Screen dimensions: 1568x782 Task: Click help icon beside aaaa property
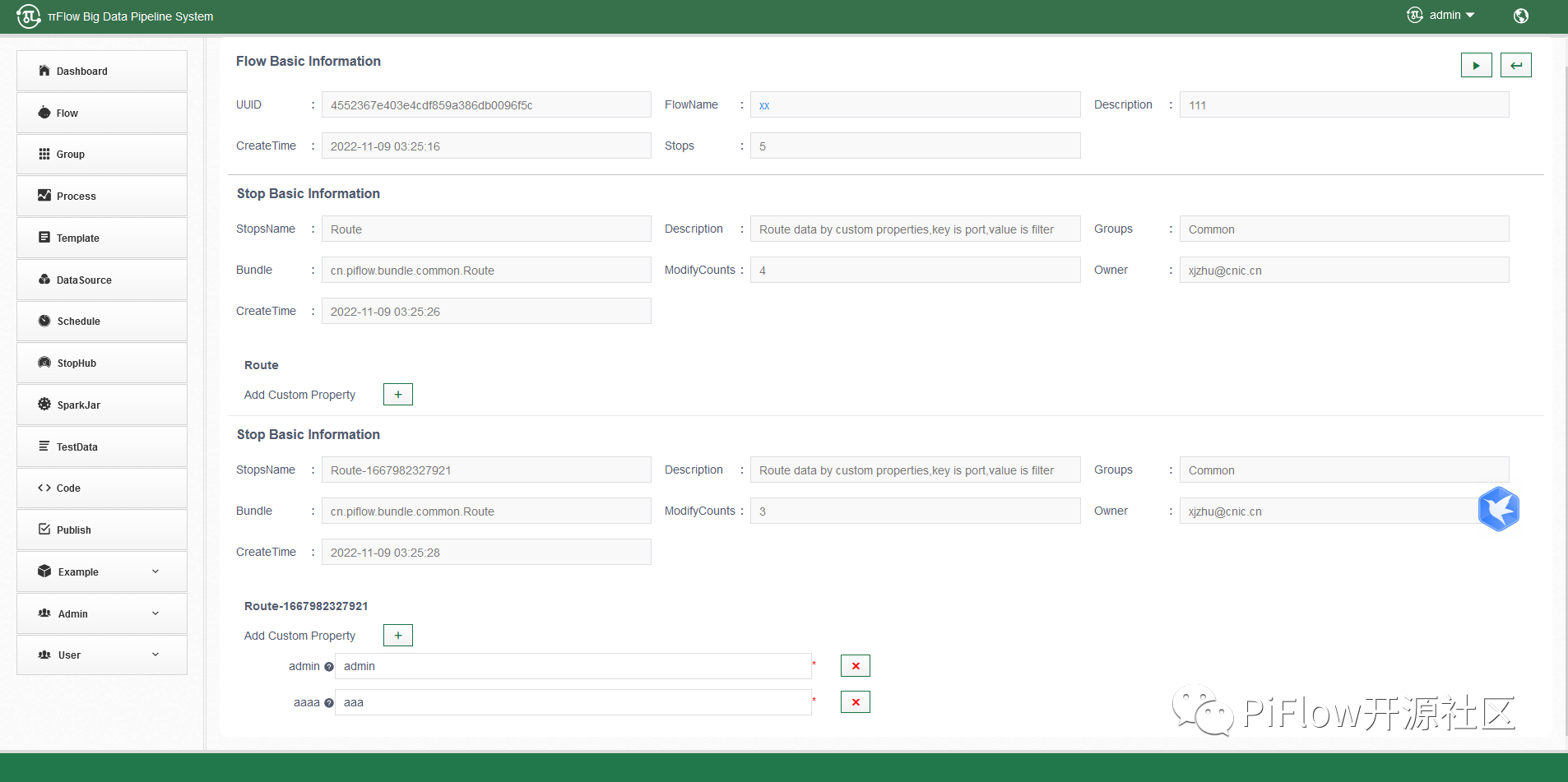click(x=329, y=703)
